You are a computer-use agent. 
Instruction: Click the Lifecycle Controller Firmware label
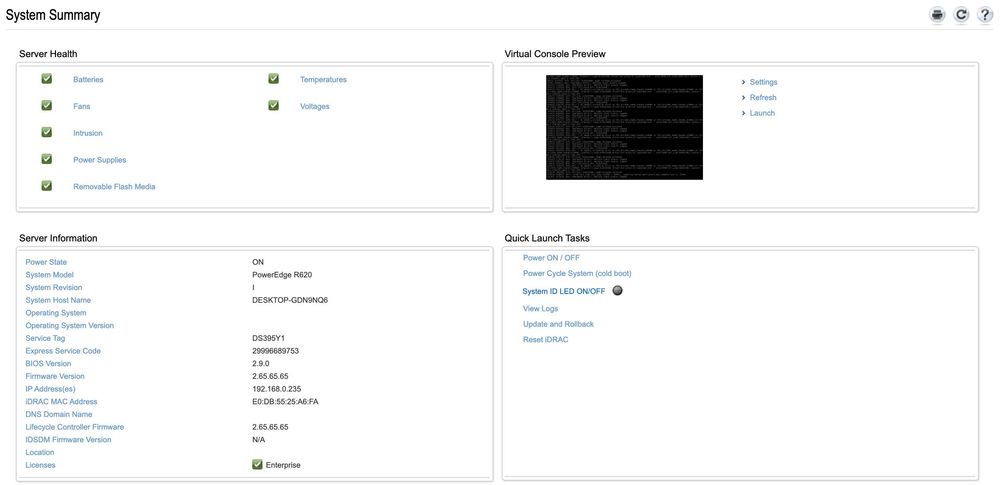[x=75, y=427]
